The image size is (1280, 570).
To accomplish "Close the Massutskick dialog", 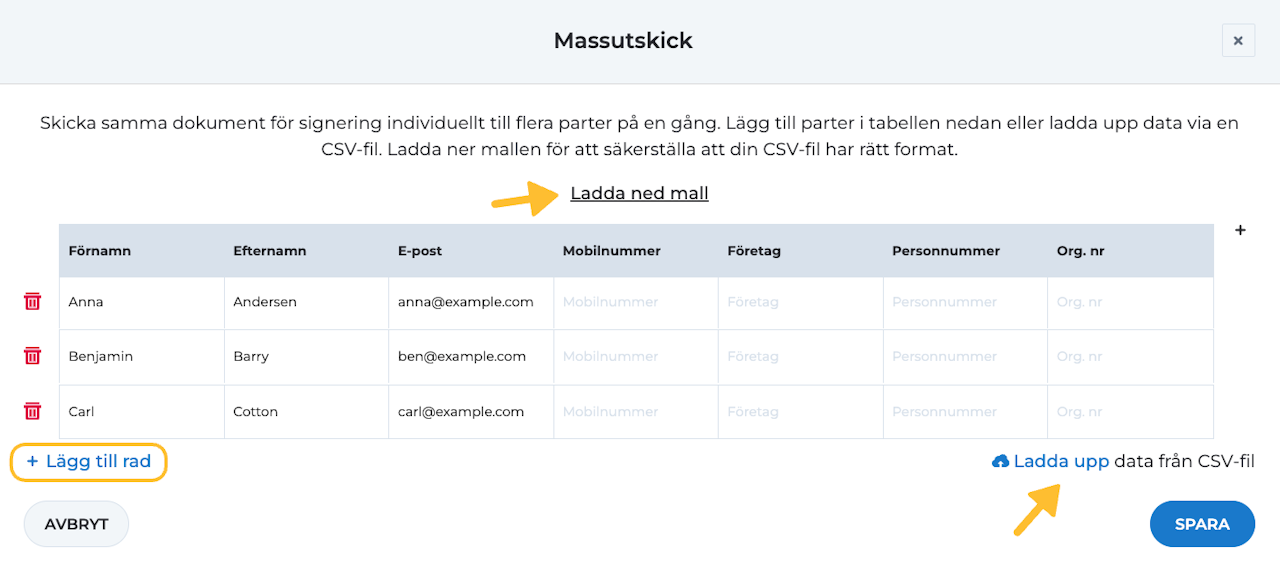I will point(1238,41).
